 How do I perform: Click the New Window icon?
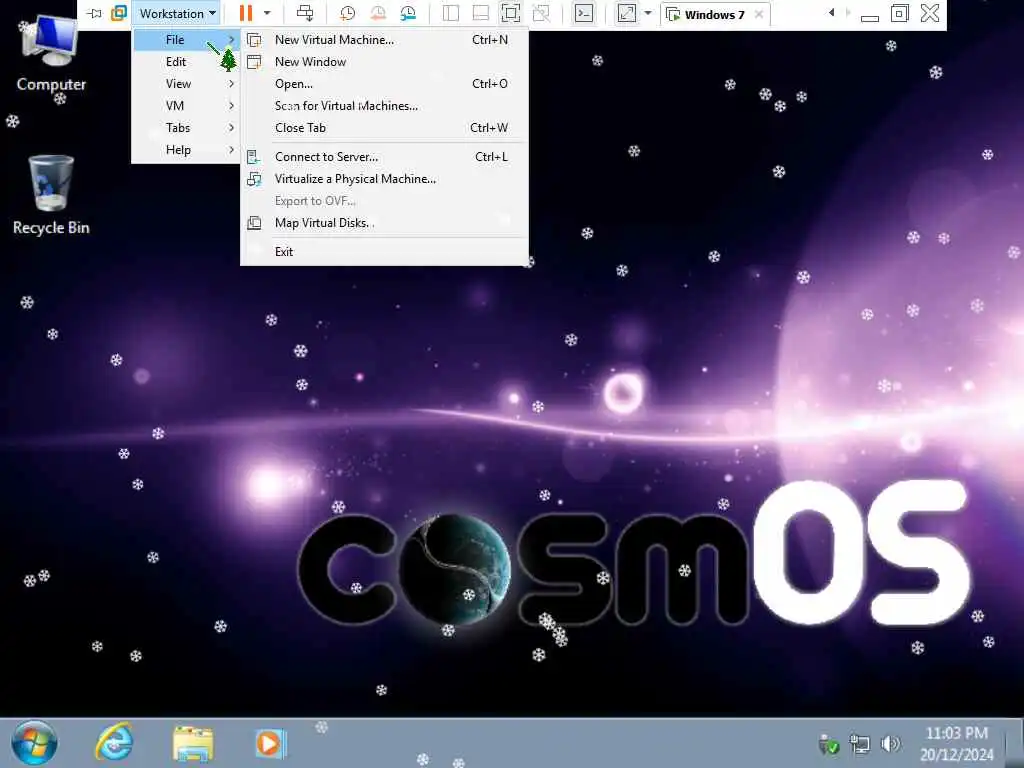(254, 62)
